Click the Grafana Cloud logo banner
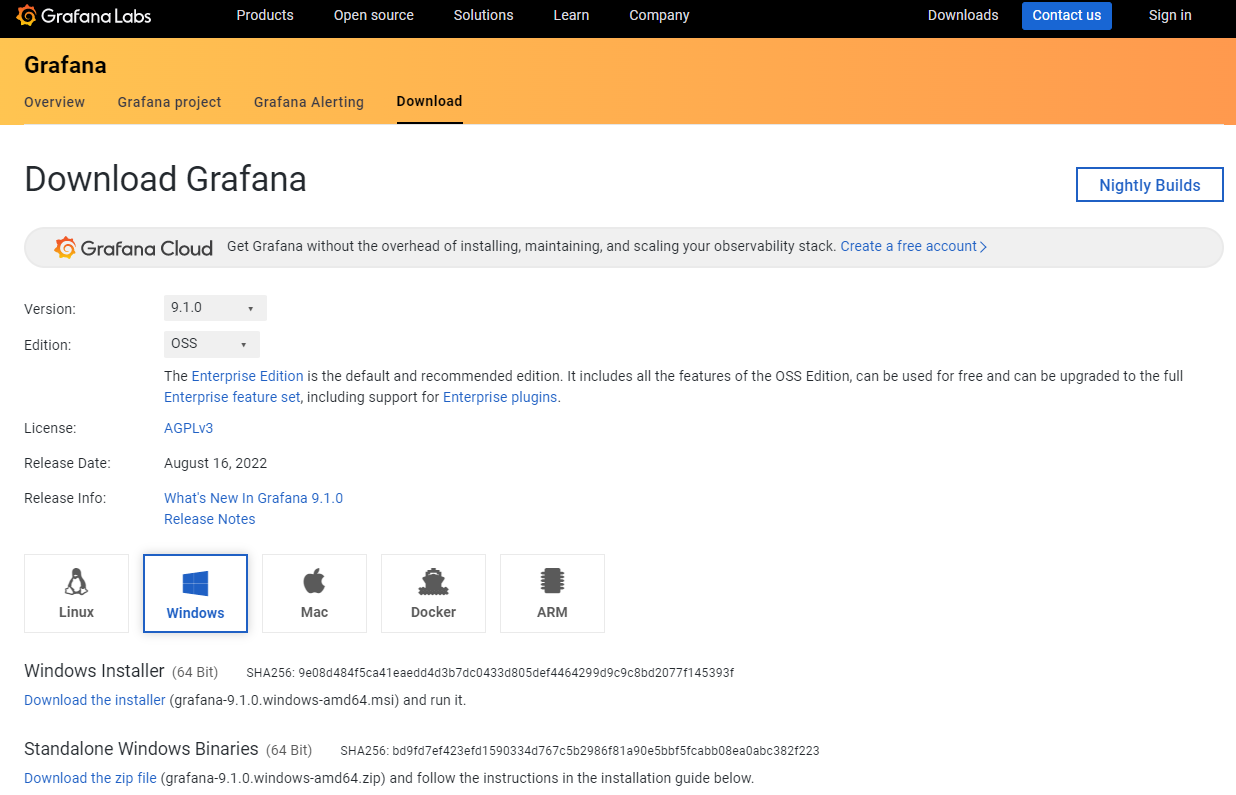The image size is (1236, 795). 134,247
